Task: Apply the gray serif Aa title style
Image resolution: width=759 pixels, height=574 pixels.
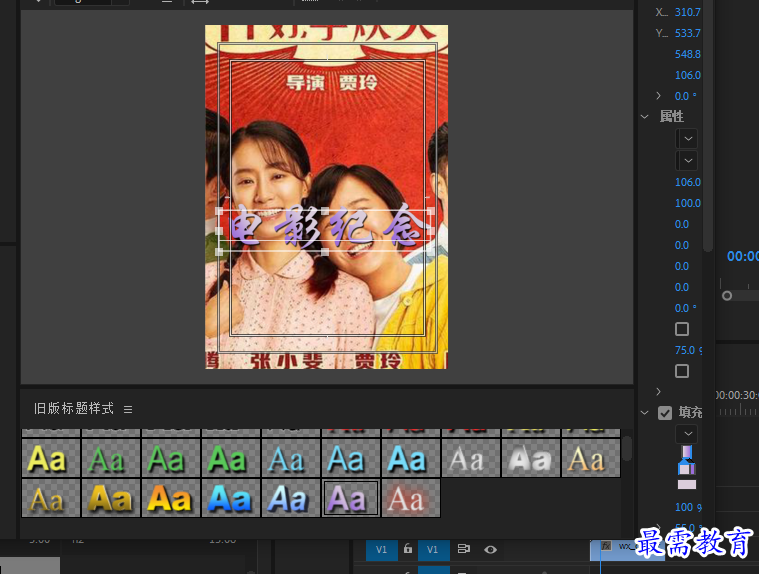Action: [x=471, y=458]
